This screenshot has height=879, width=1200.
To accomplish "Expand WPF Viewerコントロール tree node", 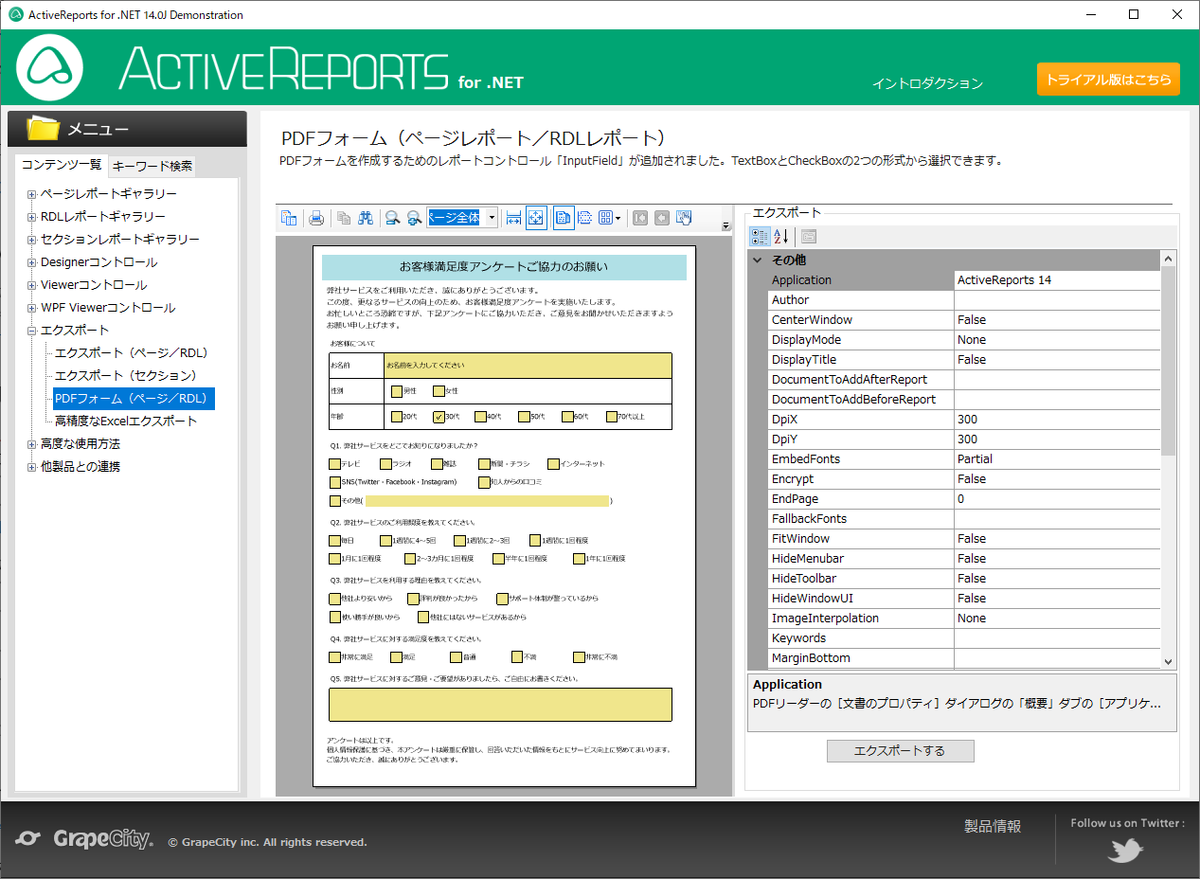I will click(x=31, y=308).
